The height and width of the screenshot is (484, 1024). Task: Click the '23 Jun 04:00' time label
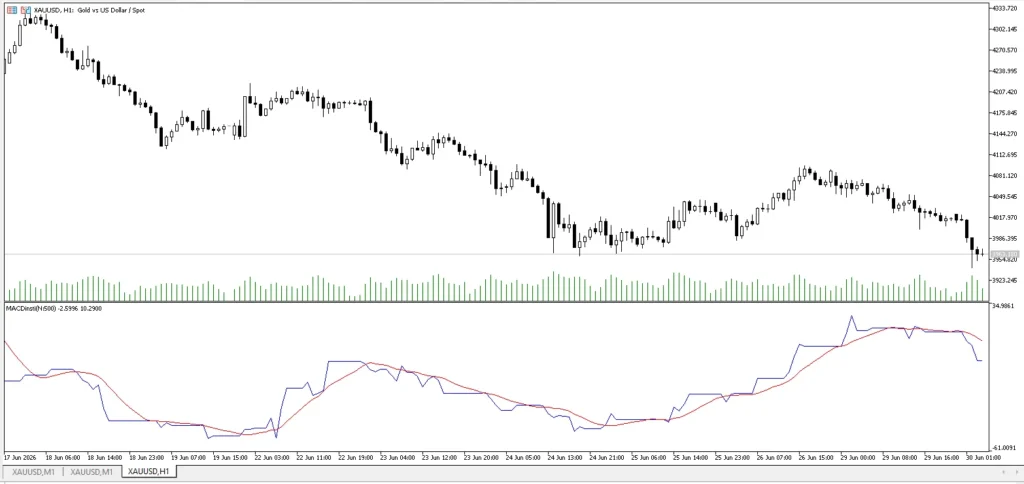396,457
